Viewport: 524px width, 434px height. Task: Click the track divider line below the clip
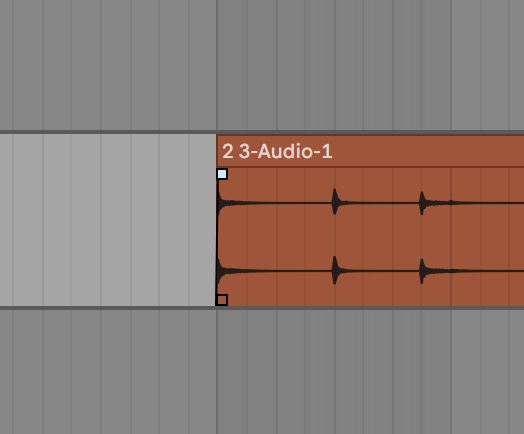click(x=262, y=308)
